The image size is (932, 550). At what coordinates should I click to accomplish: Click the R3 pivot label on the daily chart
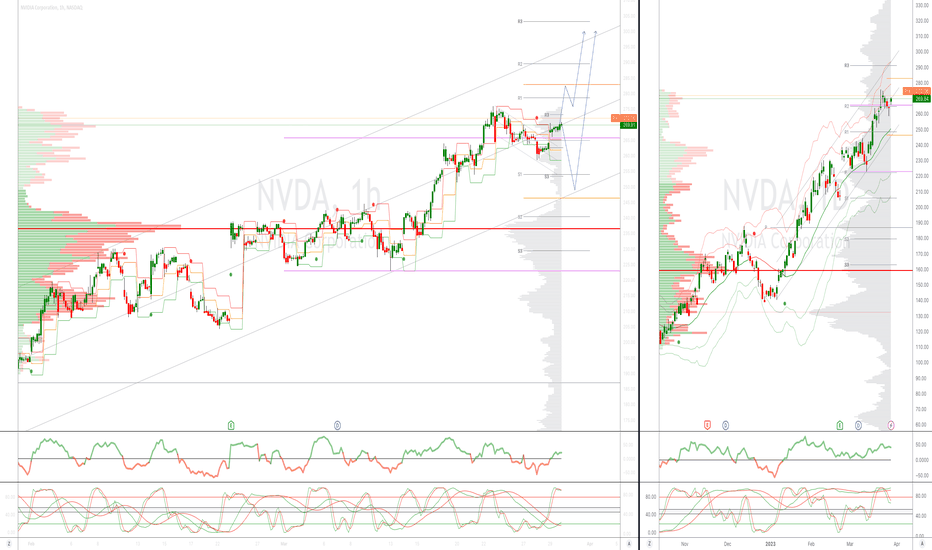(846, 65)
